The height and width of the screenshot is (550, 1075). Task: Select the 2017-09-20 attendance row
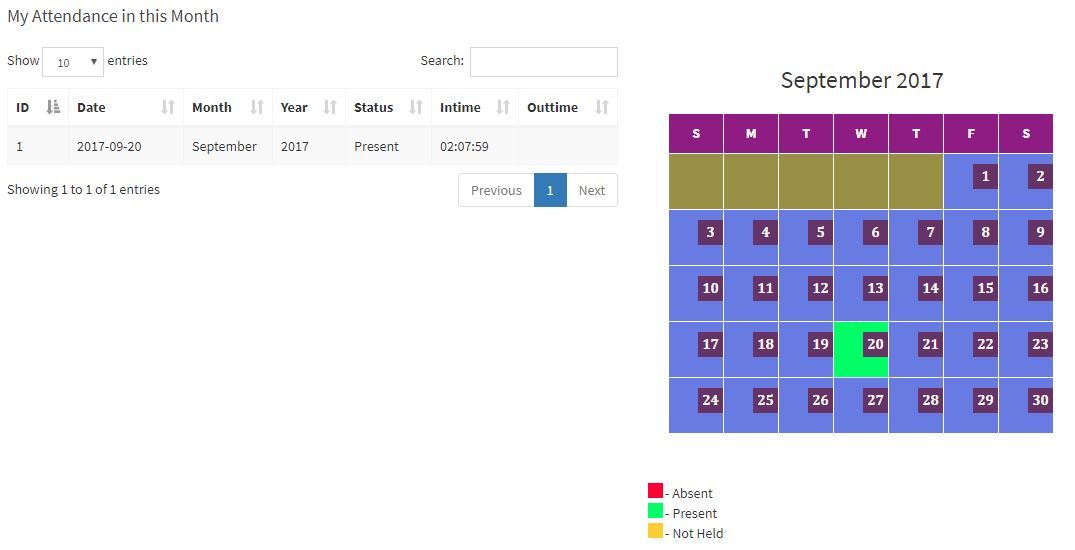[312, 146]
